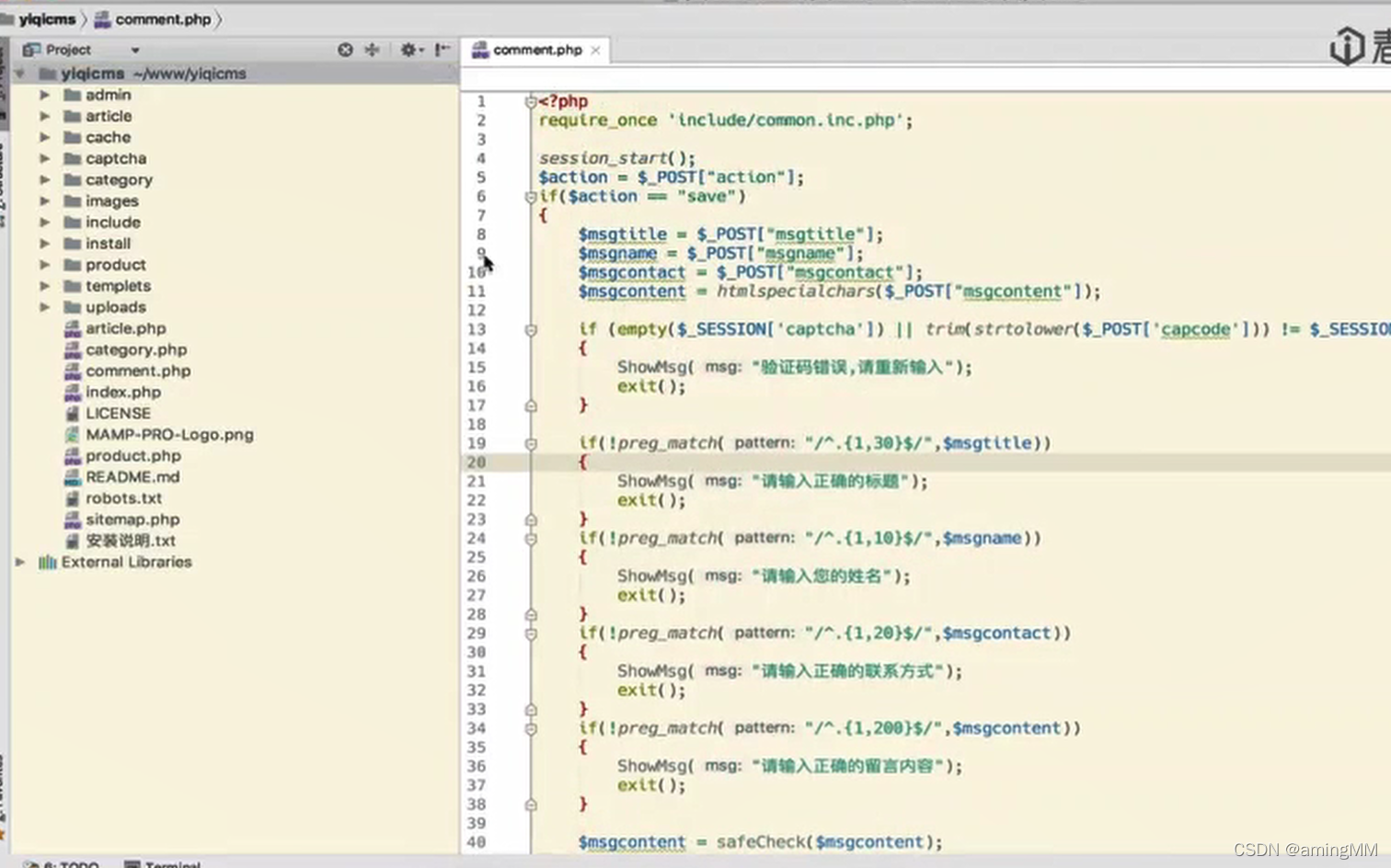Screen dimensions: 1391x868
Task: Select the LICENSE file
Action: click(118, 413)
